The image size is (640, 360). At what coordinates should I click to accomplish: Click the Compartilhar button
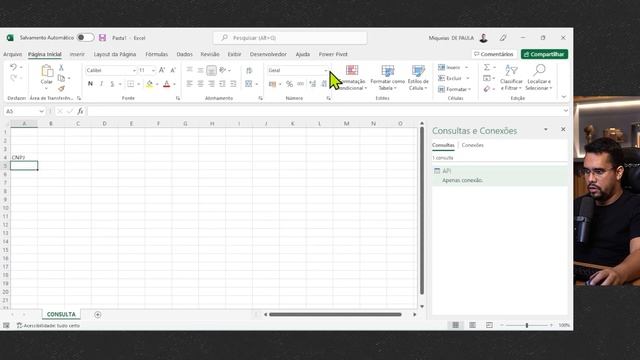[544, 54]
